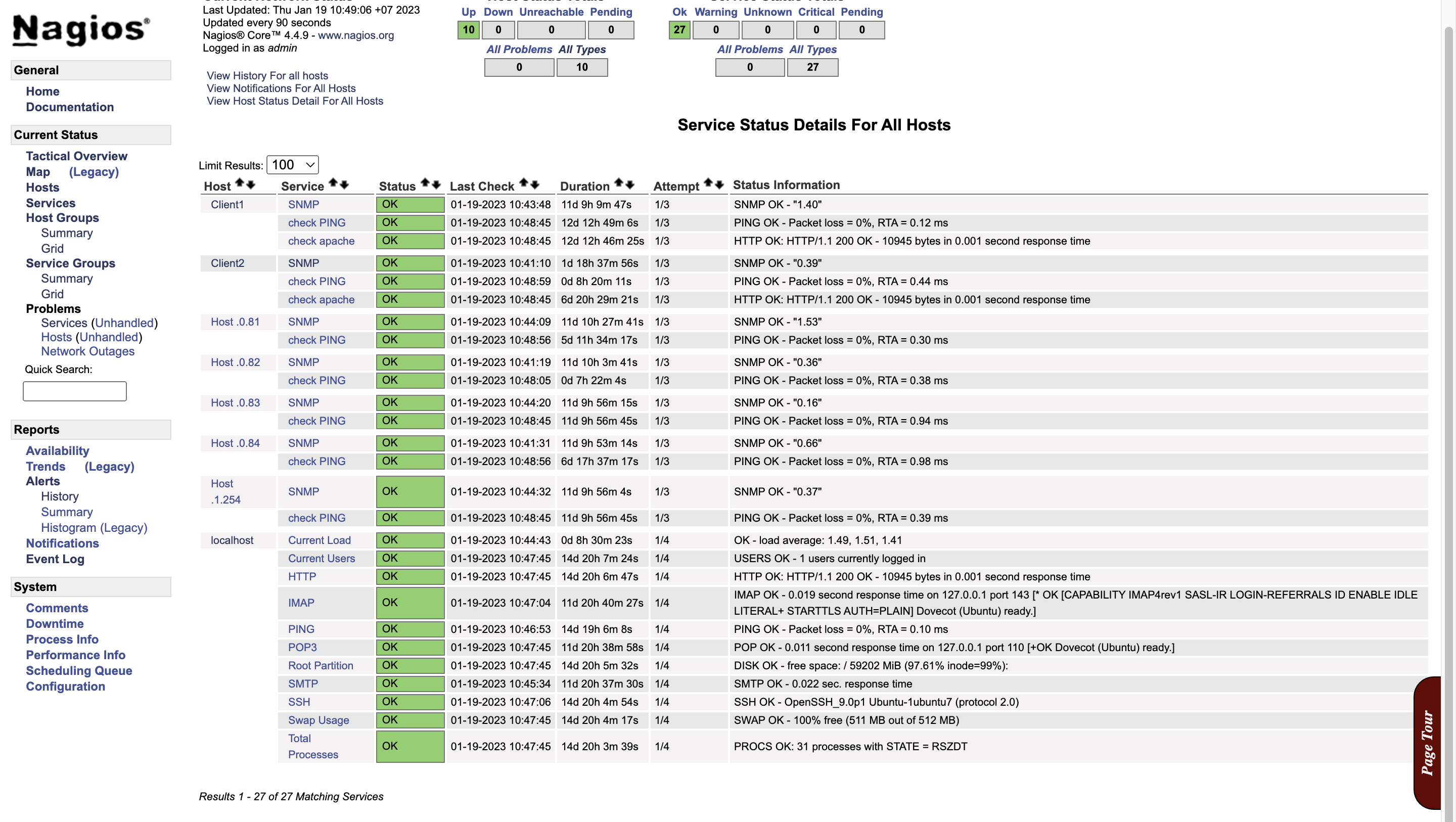Image resolution: width=1456 pixels, height=822 pixels.
Task: Sort by Host ascending up arrow
Action: click(x=239, y=183)
